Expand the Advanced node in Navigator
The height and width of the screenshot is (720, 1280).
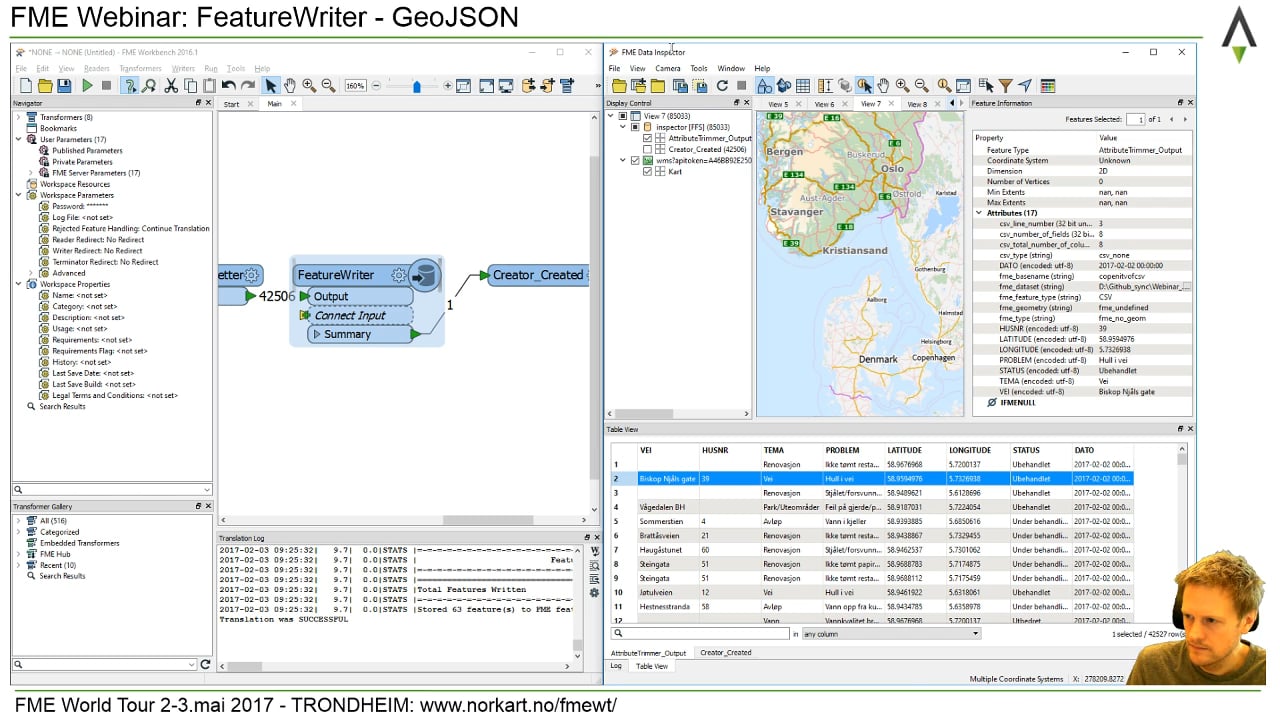[x=30, y=273]
